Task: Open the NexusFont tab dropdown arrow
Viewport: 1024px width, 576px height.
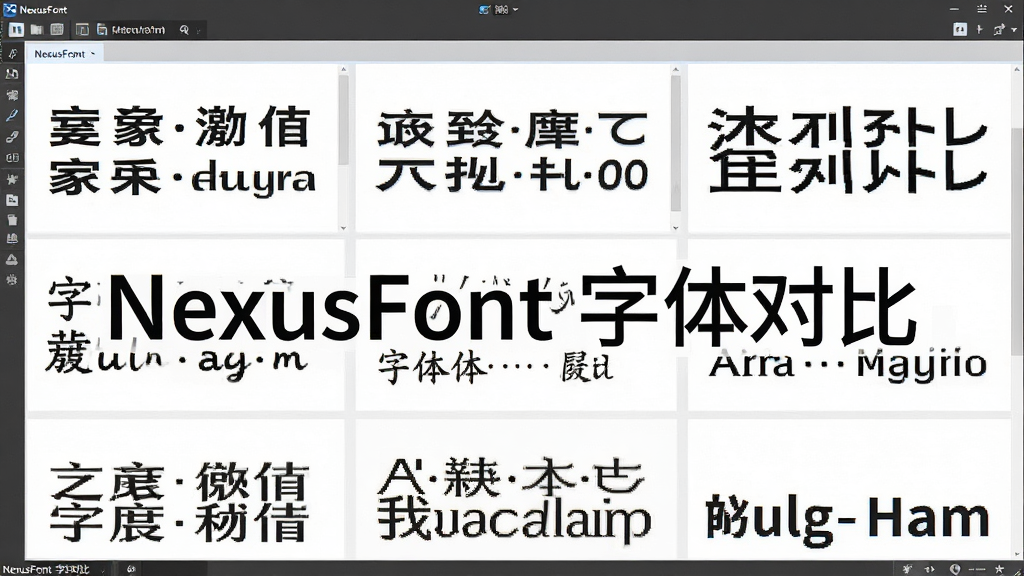Action: click(93, 54)
